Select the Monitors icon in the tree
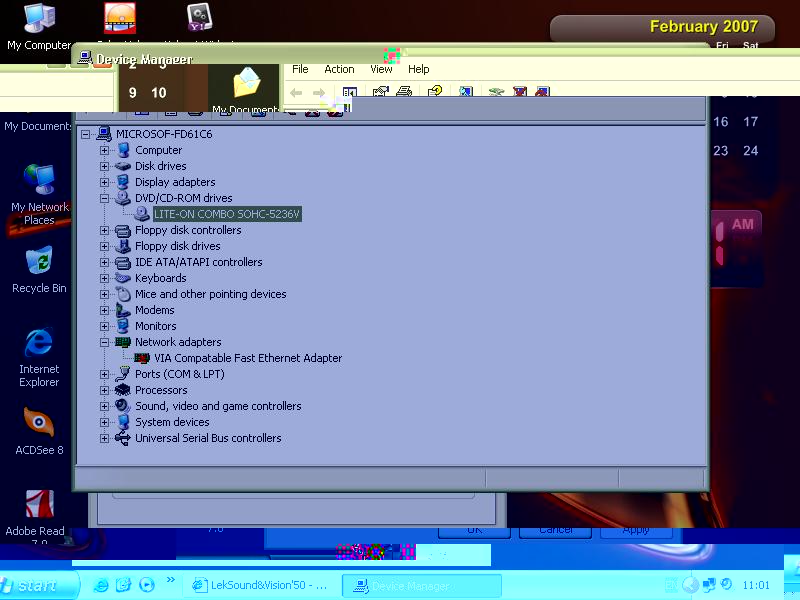Image resolution: width=800 pixels, height=600 pixels. coord(122,326)
